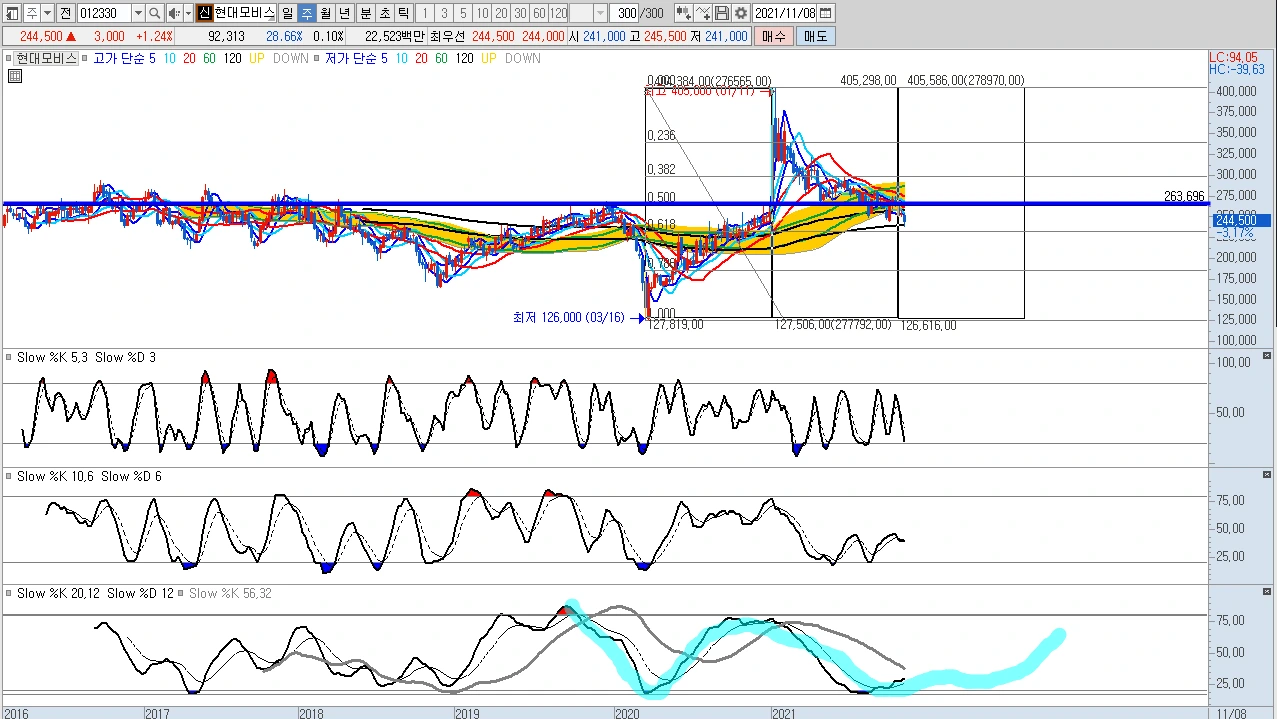1277x719 pixels.
Task: Click the 2021 year label on time axis
Action: tap(784, 713)
